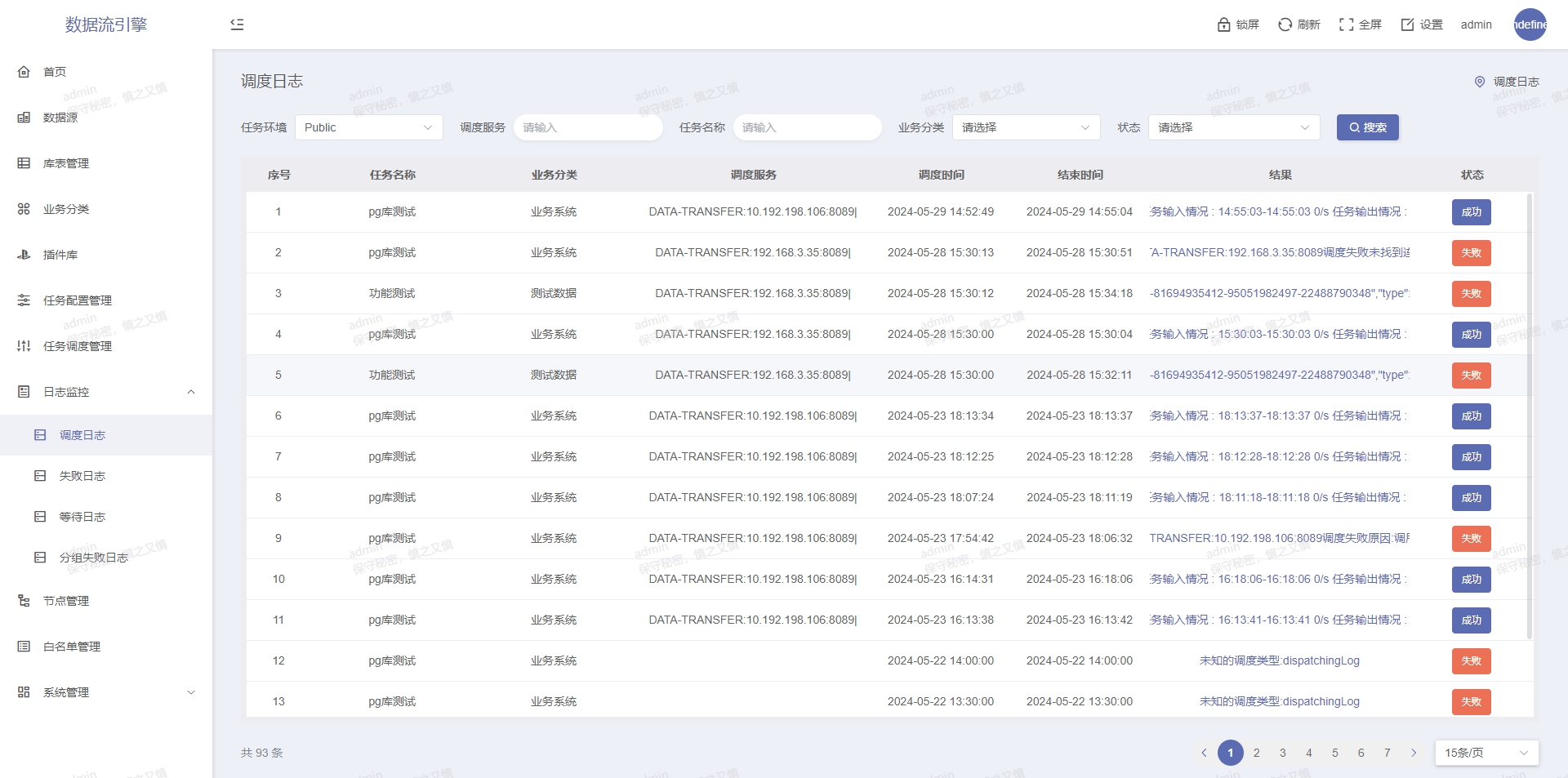Click the 失败日志 submenu icon
The image size is (1568, 778).
[x=40, y=476]
